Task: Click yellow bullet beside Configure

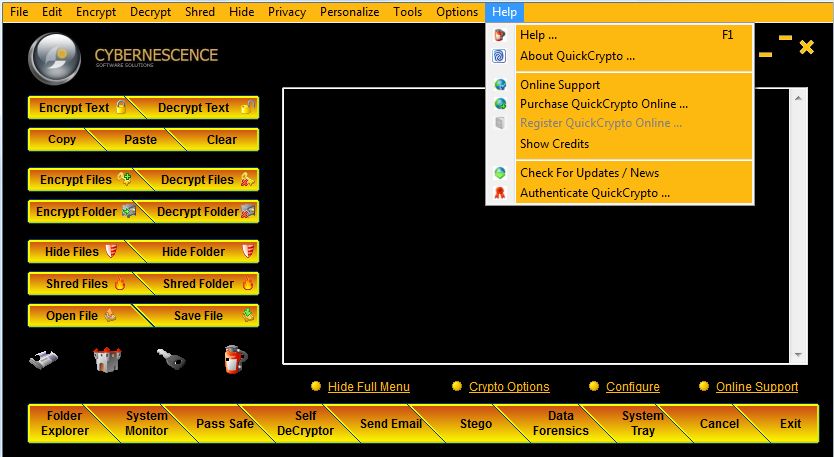Action: tap(594, 386)
